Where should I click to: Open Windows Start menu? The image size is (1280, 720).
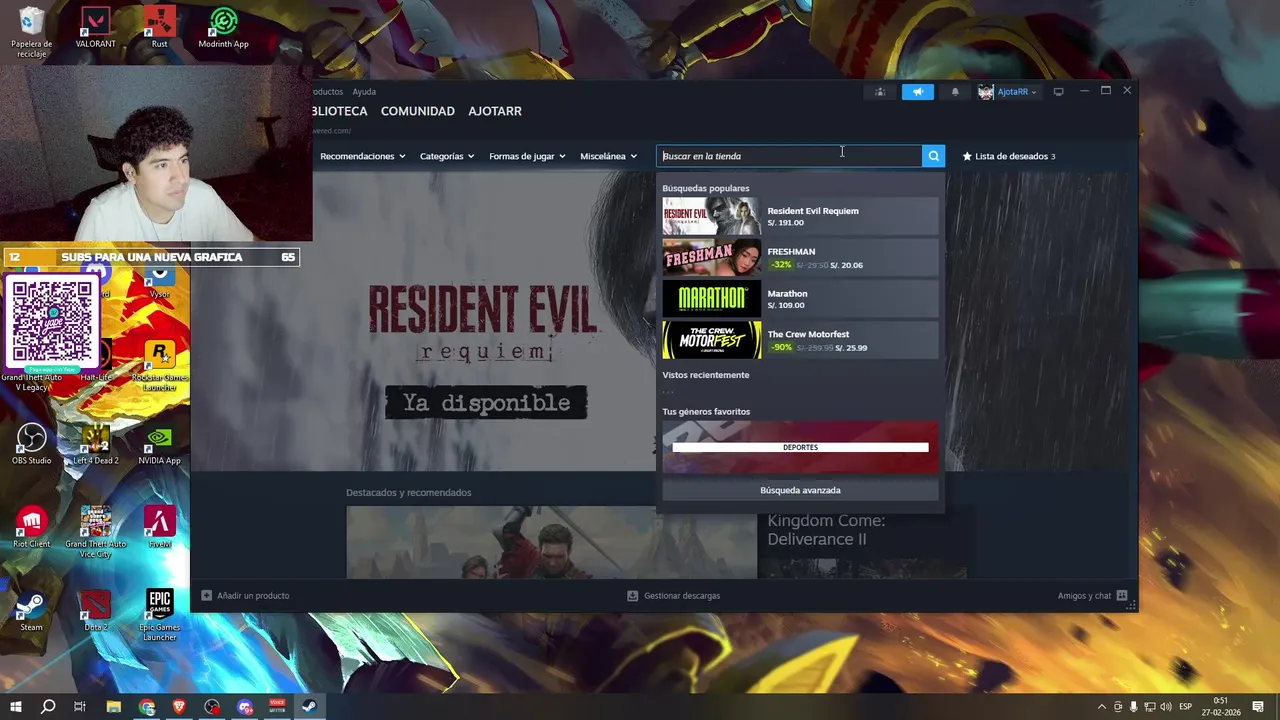[x=16, y=707]
